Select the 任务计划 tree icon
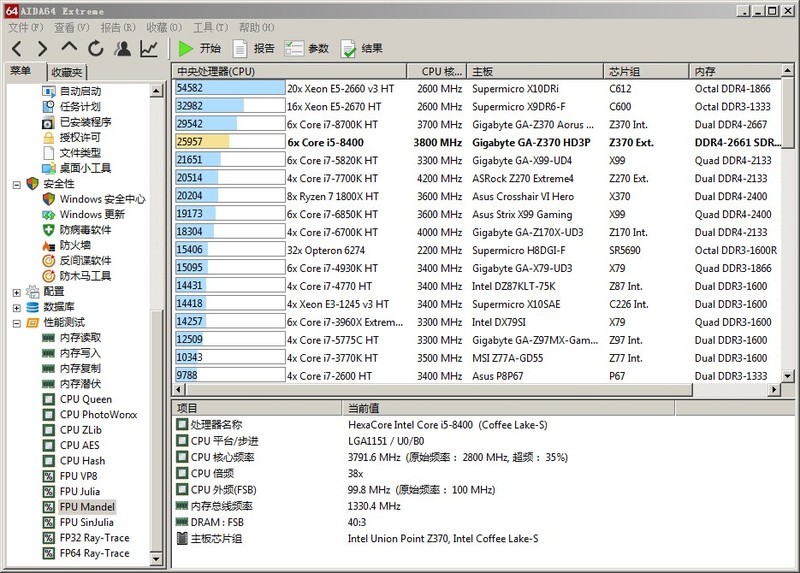The width and height of the screenshot is (800, 573). tap(48, 107)
